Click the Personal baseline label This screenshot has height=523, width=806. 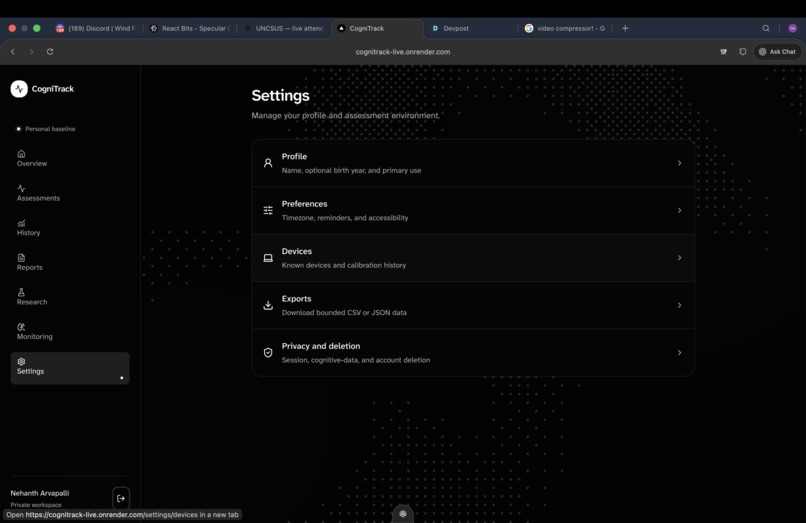pyautogui.click(x=50, y=129)
